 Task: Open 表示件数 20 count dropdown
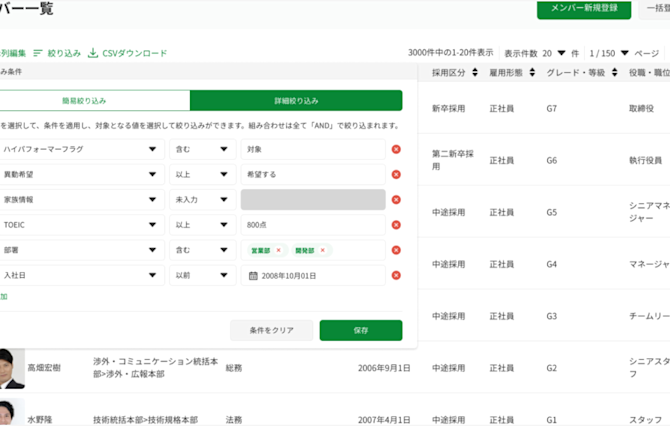click(554, 53)
